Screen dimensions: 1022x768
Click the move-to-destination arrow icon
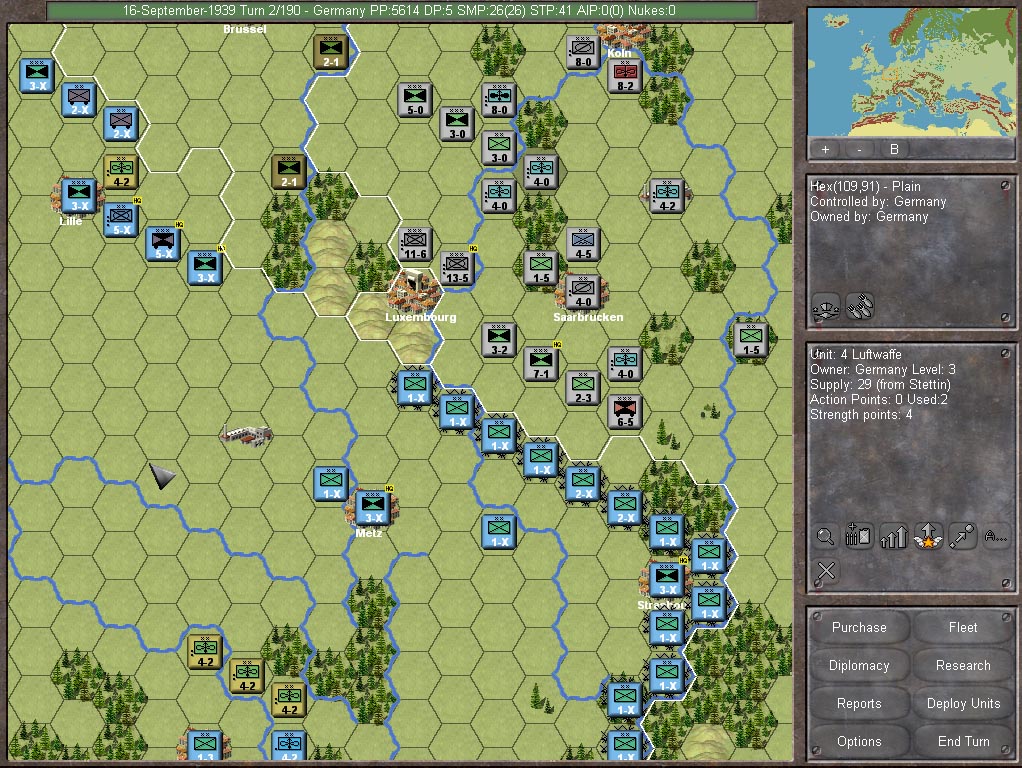(962, 537)
